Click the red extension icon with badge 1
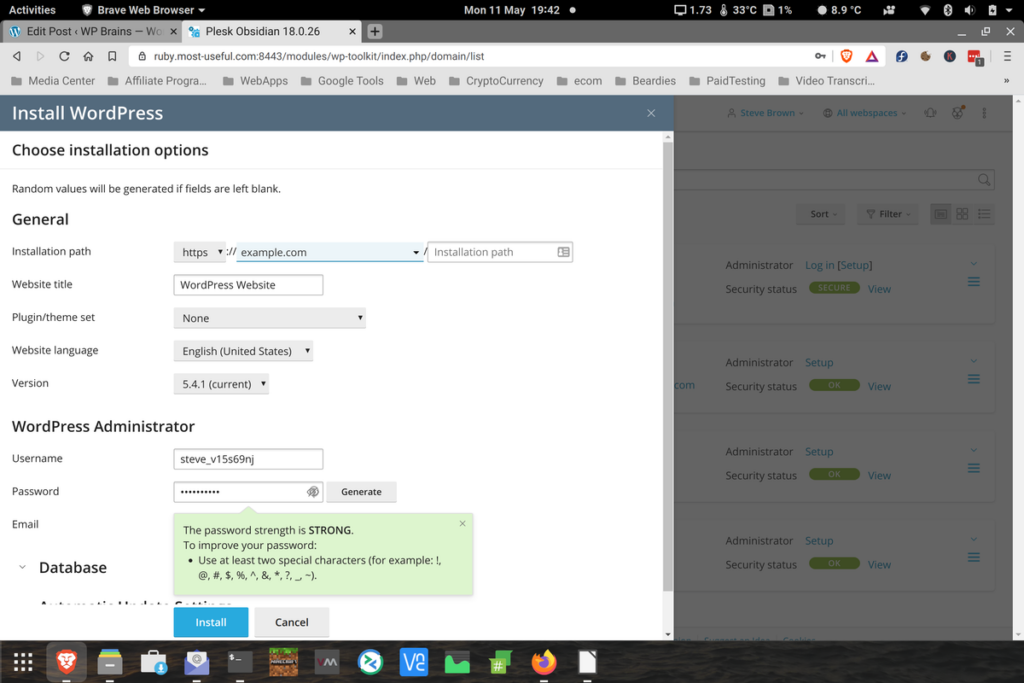Image resolution: width=1024 pixels, height=683 pixels. [975, 57]
